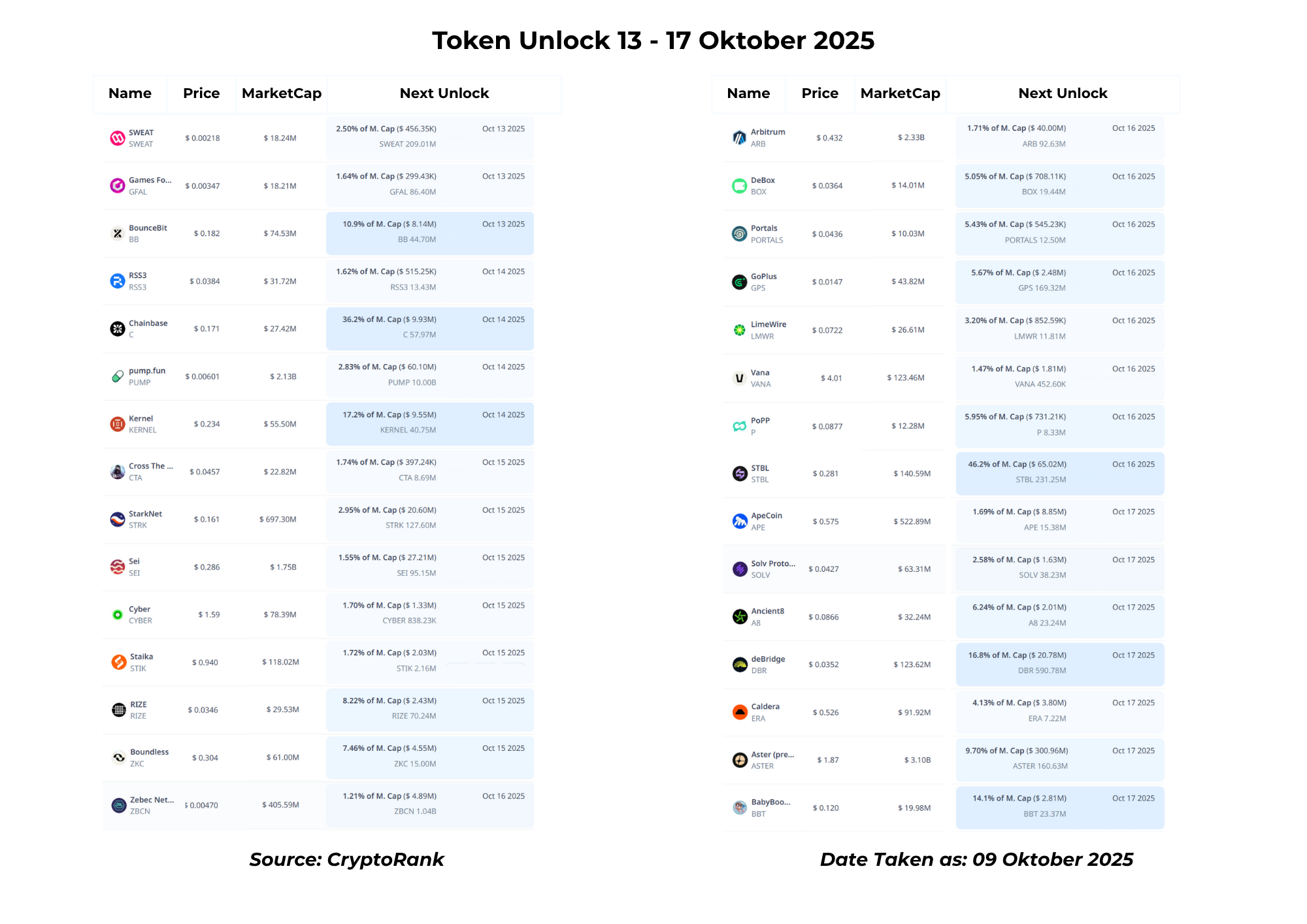Click the LimeWire green logo icon

point(739,330)
